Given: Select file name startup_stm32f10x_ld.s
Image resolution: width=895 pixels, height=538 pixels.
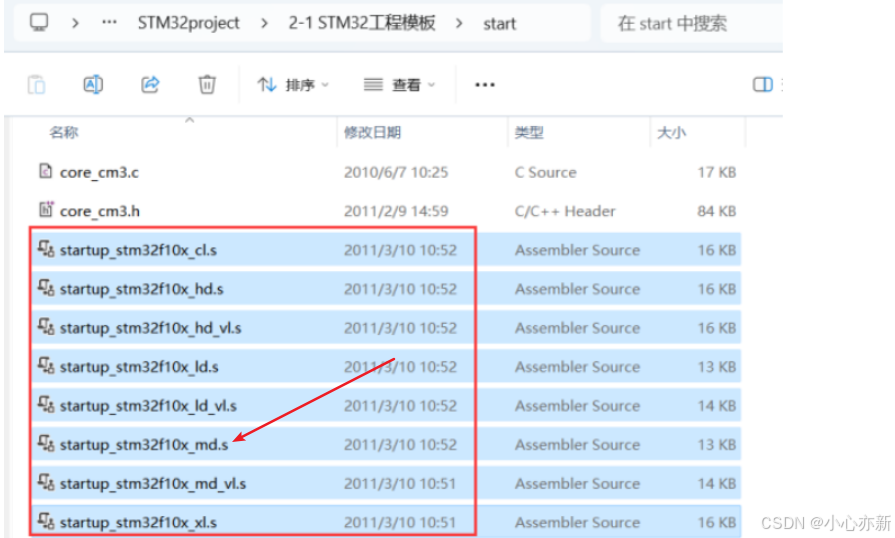Looking at the screenshot, I should click(x=139, y=367).
